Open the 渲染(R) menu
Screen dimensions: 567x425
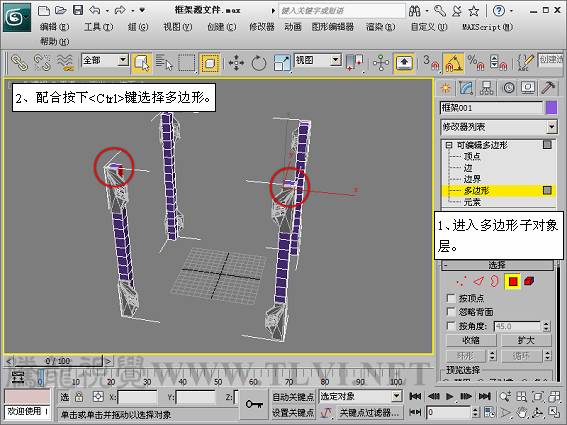pos(380,27)
